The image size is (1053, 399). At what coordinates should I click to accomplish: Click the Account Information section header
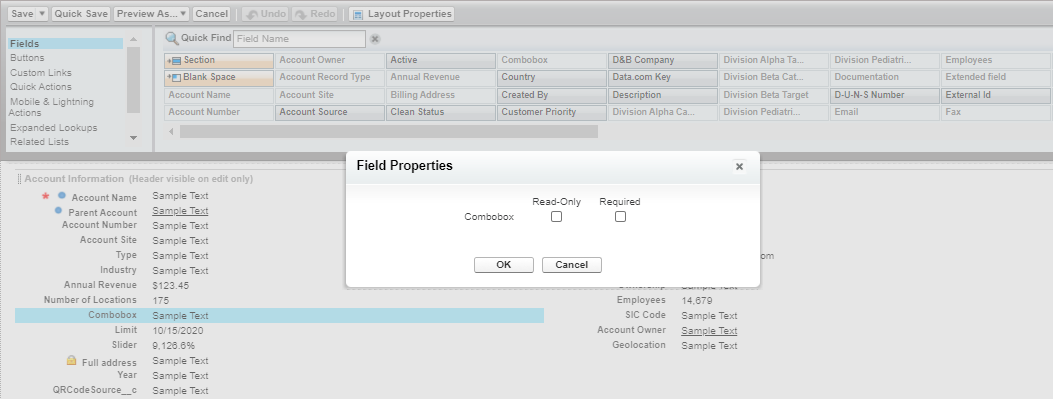coord(138,179)
